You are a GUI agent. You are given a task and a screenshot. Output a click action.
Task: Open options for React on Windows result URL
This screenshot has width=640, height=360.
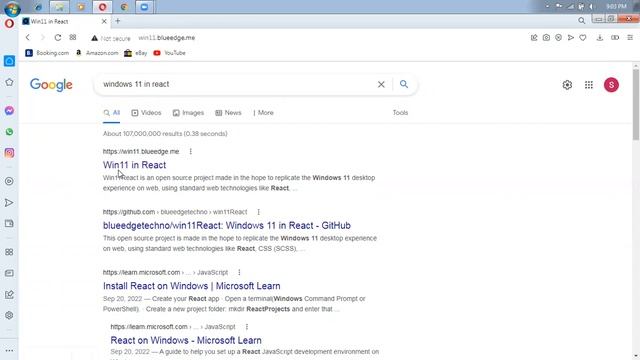[247, 327]
